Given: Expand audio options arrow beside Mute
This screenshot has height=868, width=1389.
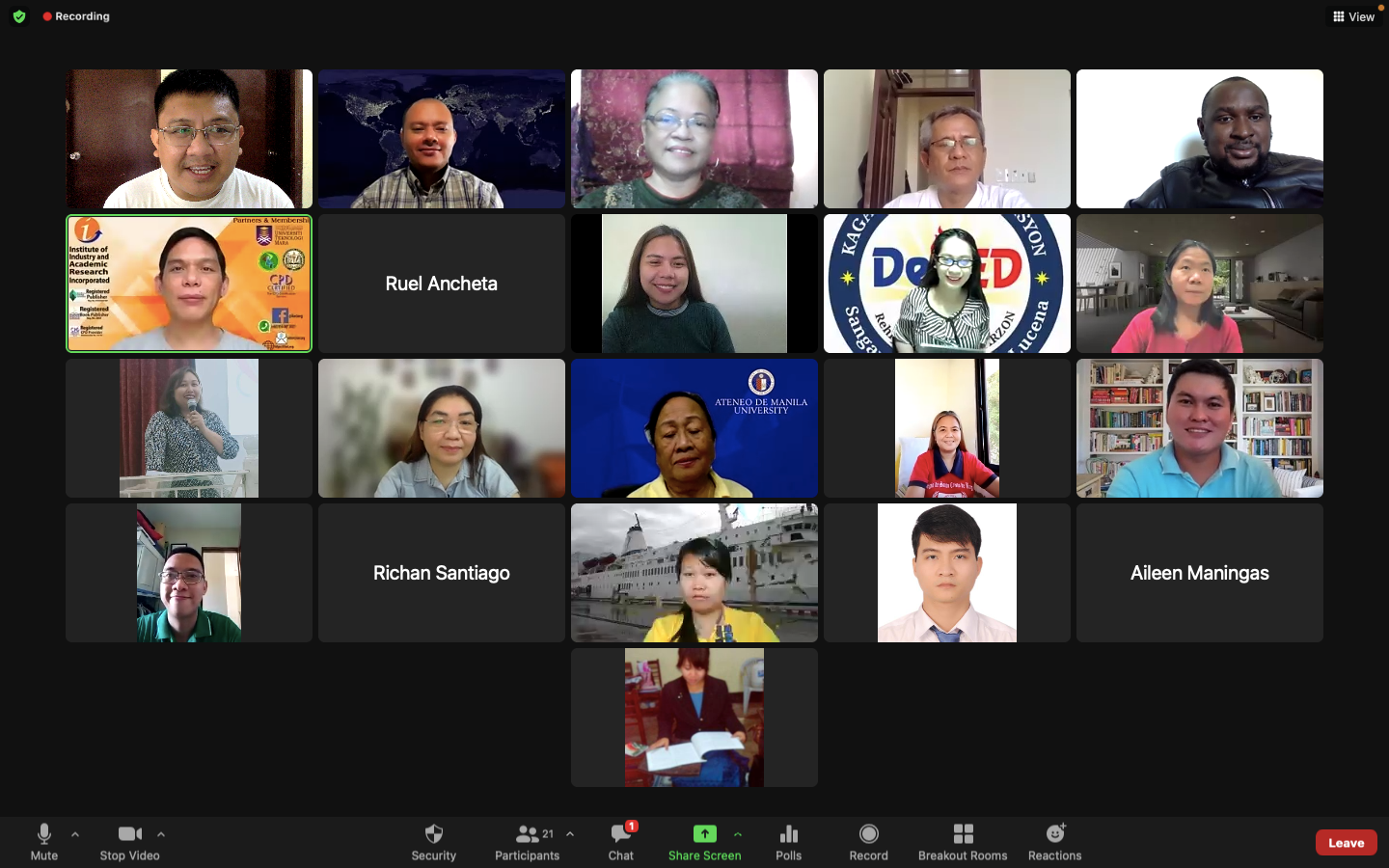Looking at the screenshot, I should click(75, 834).
